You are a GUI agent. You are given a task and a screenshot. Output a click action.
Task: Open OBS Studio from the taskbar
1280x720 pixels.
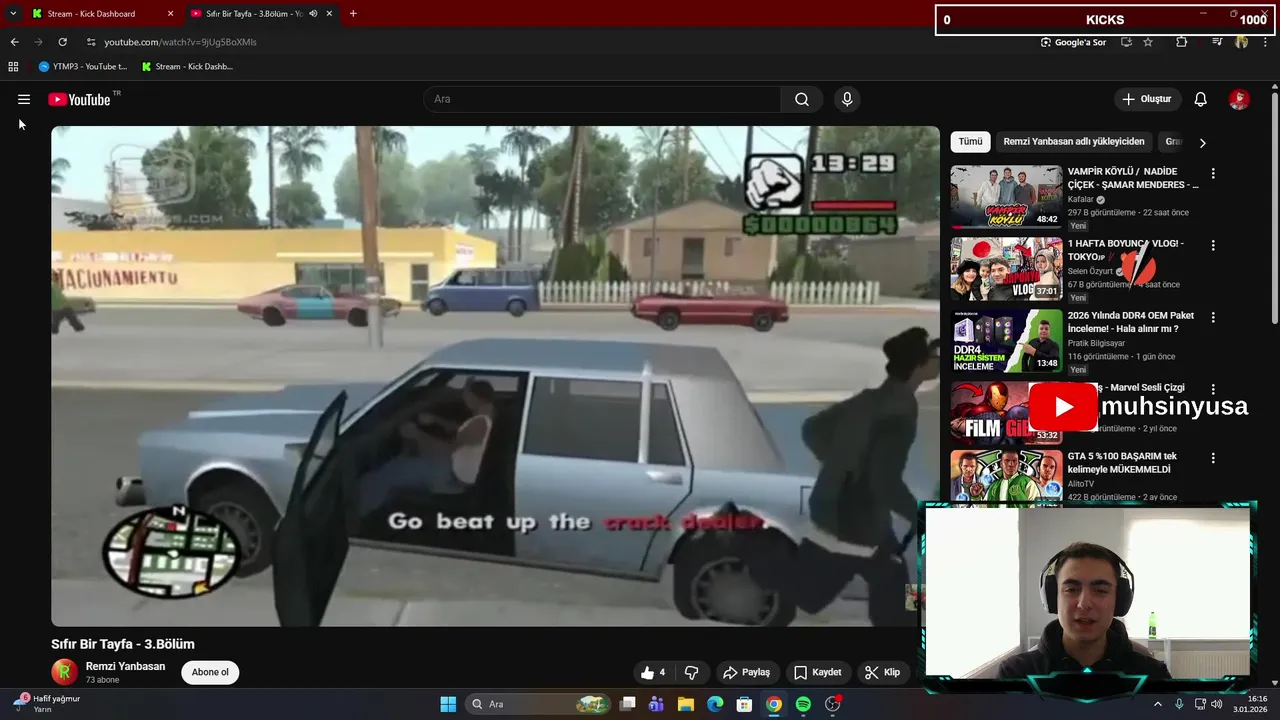[833, 704]
